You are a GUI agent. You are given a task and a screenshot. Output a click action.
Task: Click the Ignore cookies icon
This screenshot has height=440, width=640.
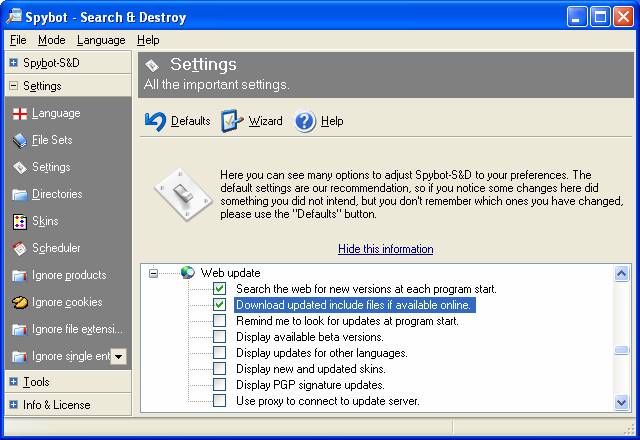20,302
